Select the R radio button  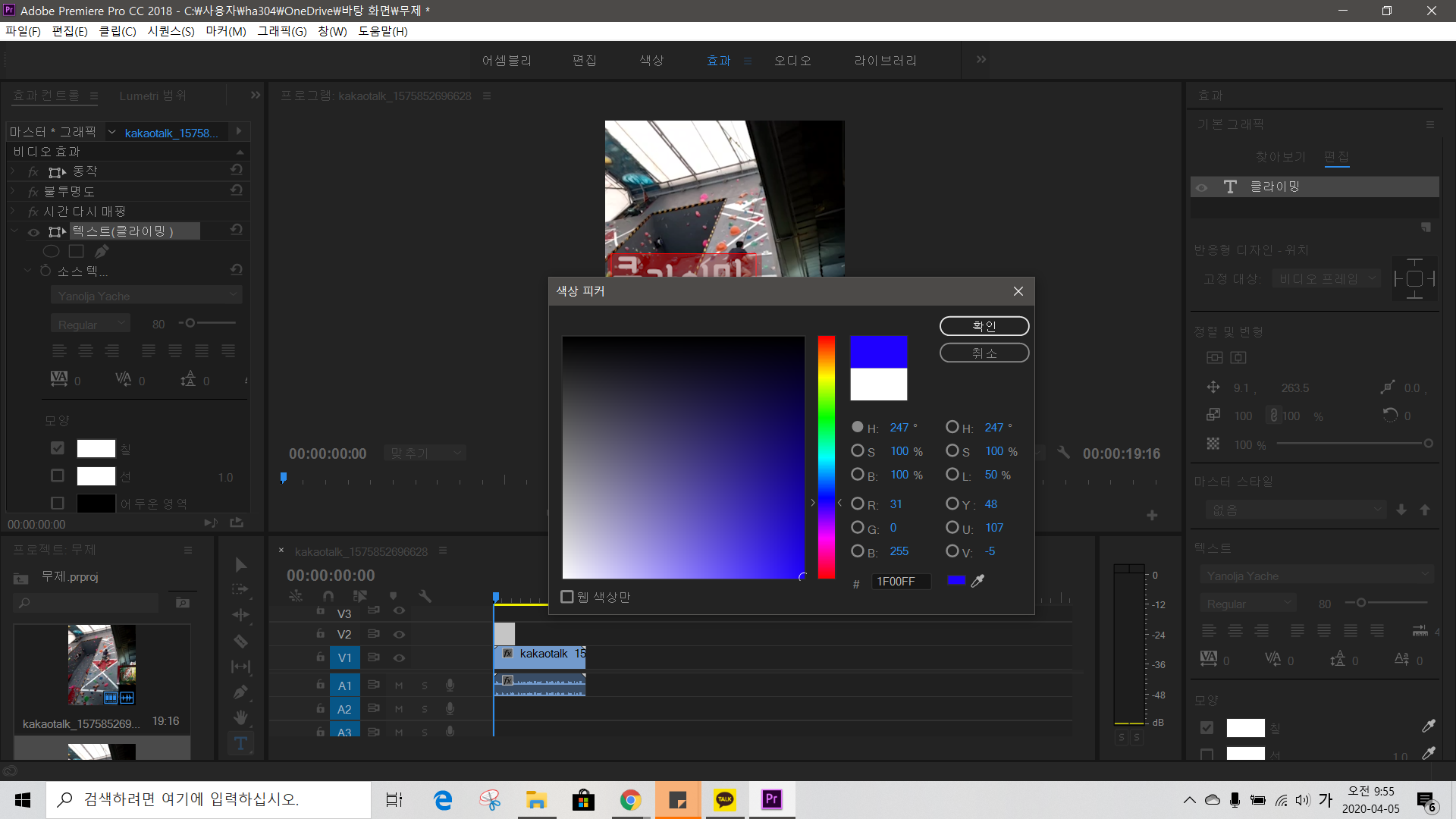point(858,504)
